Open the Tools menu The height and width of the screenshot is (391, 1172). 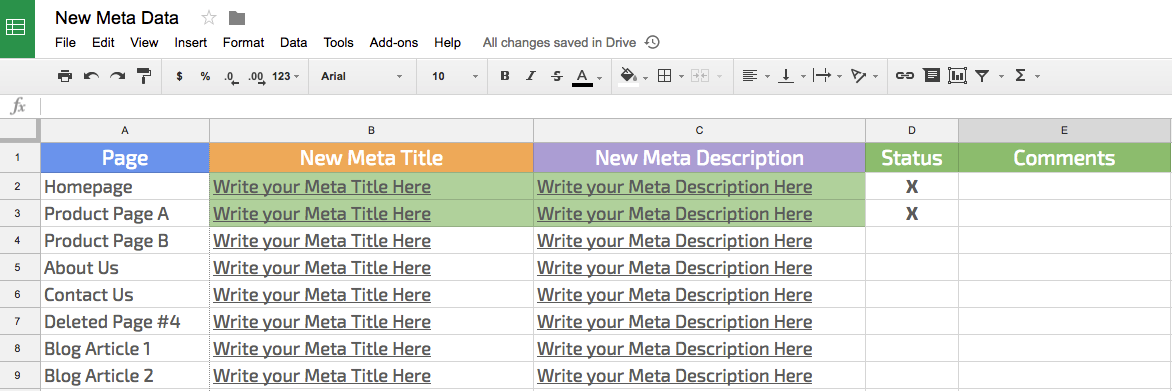[x=339, y=43]
